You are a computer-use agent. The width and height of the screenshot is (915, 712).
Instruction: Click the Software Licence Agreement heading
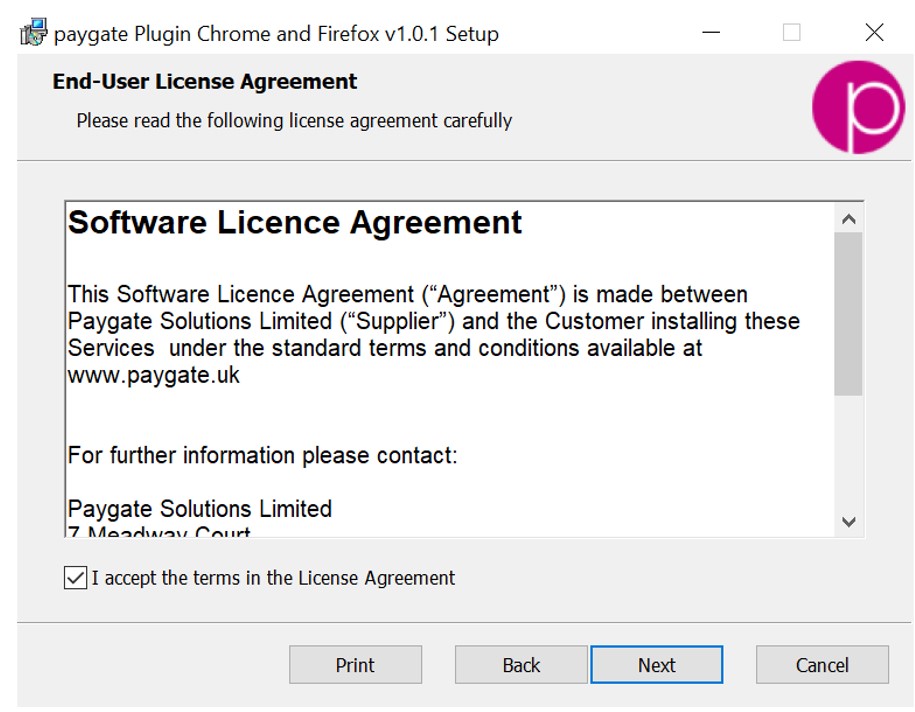click(295, 223)
